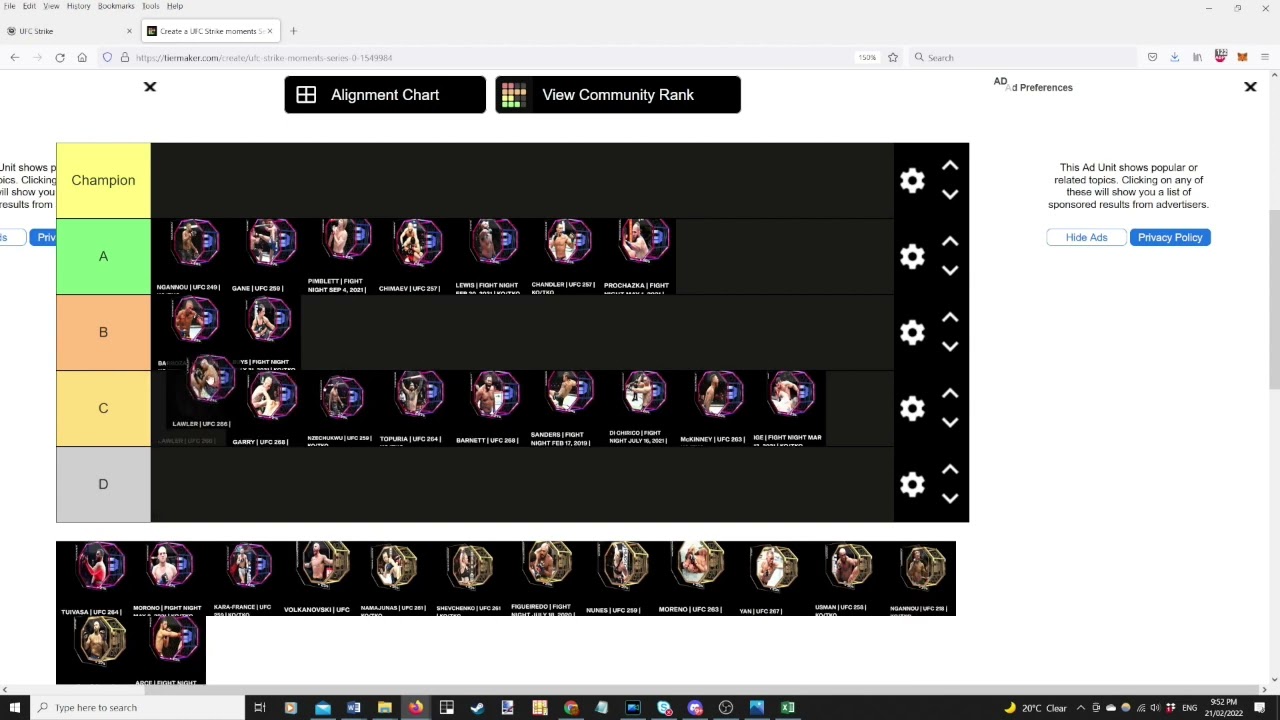This screenshot has height=720, width=1280.
Task: Open Firefox hamburger application menu
Action: coord(1264,58)
